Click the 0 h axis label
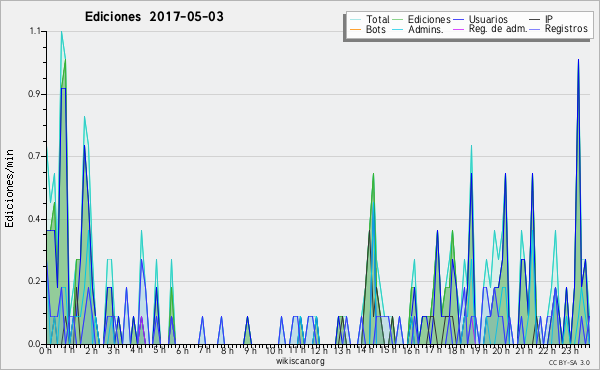 tap(45, 350)
